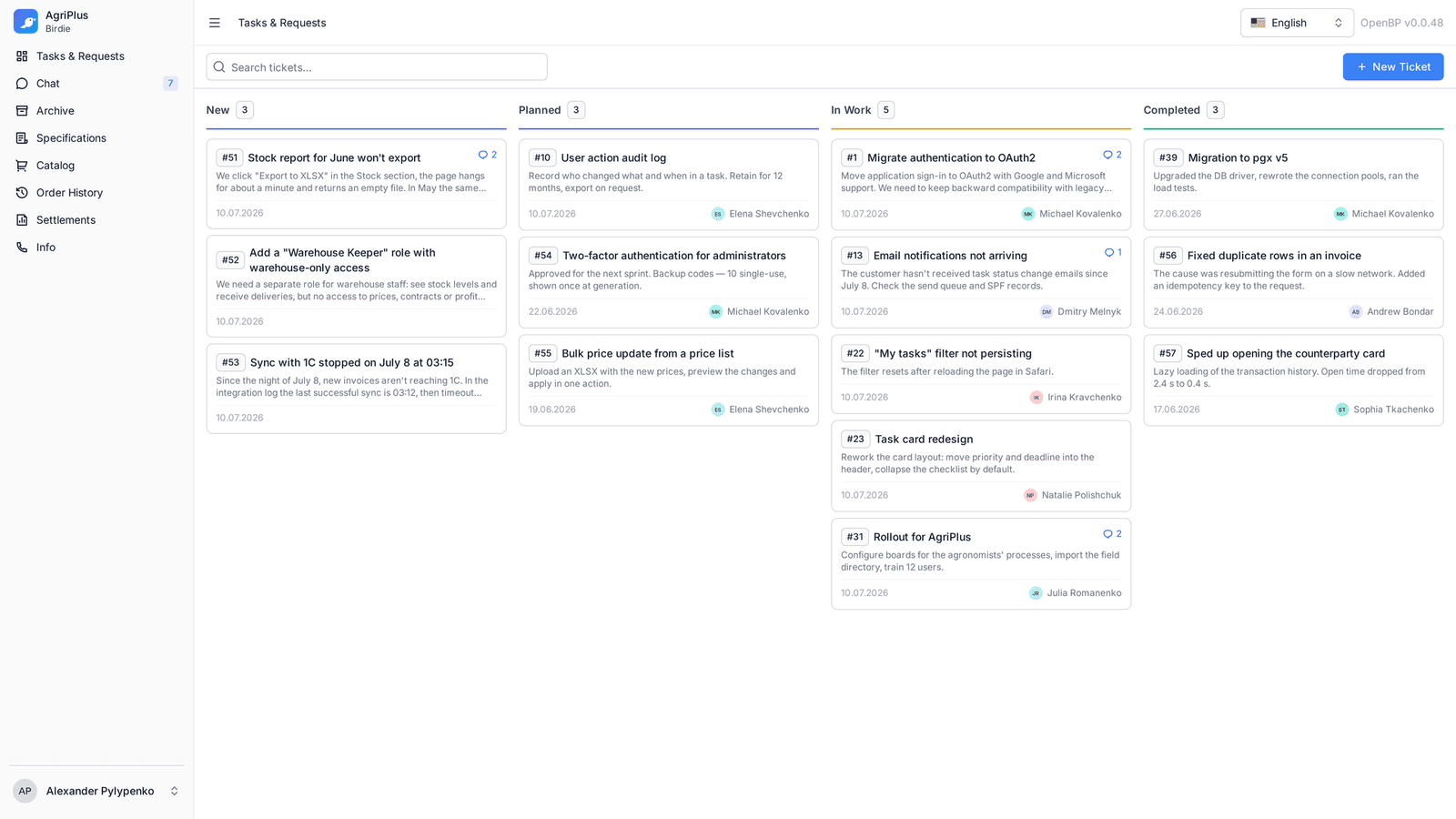Click the In Work column header

point(851,110)
